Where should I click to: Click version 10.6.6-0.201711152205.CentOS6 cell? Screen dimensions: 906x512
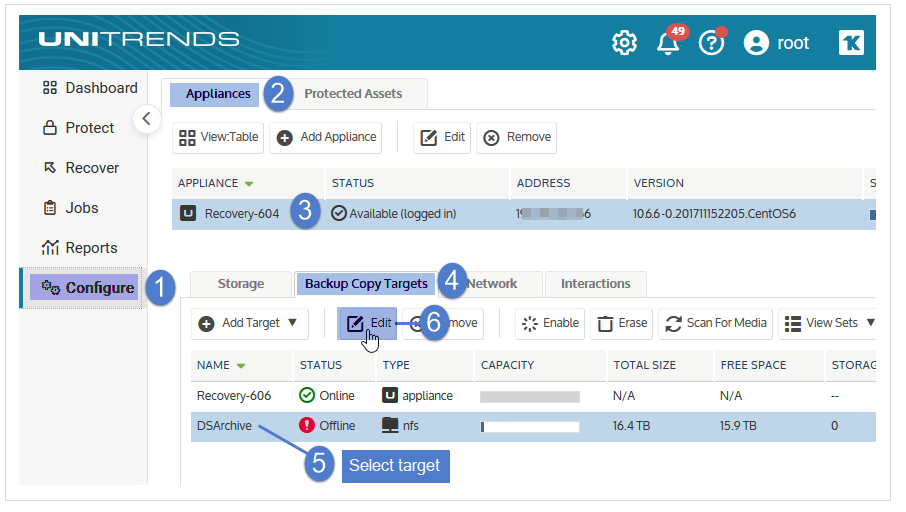pyautogui.click(x=714, y=214)
